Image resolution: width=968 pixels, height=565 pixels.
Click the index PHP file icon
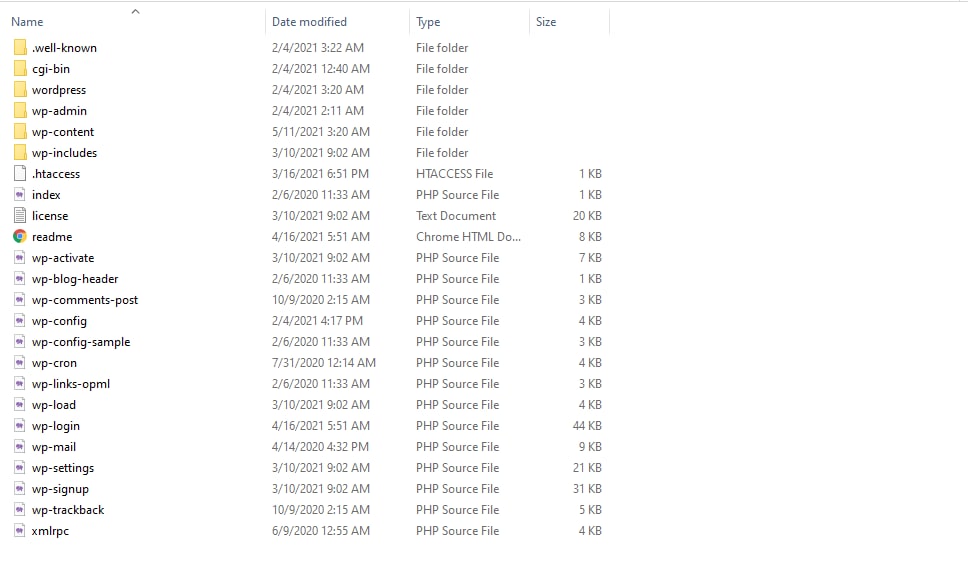pos(20,195)
